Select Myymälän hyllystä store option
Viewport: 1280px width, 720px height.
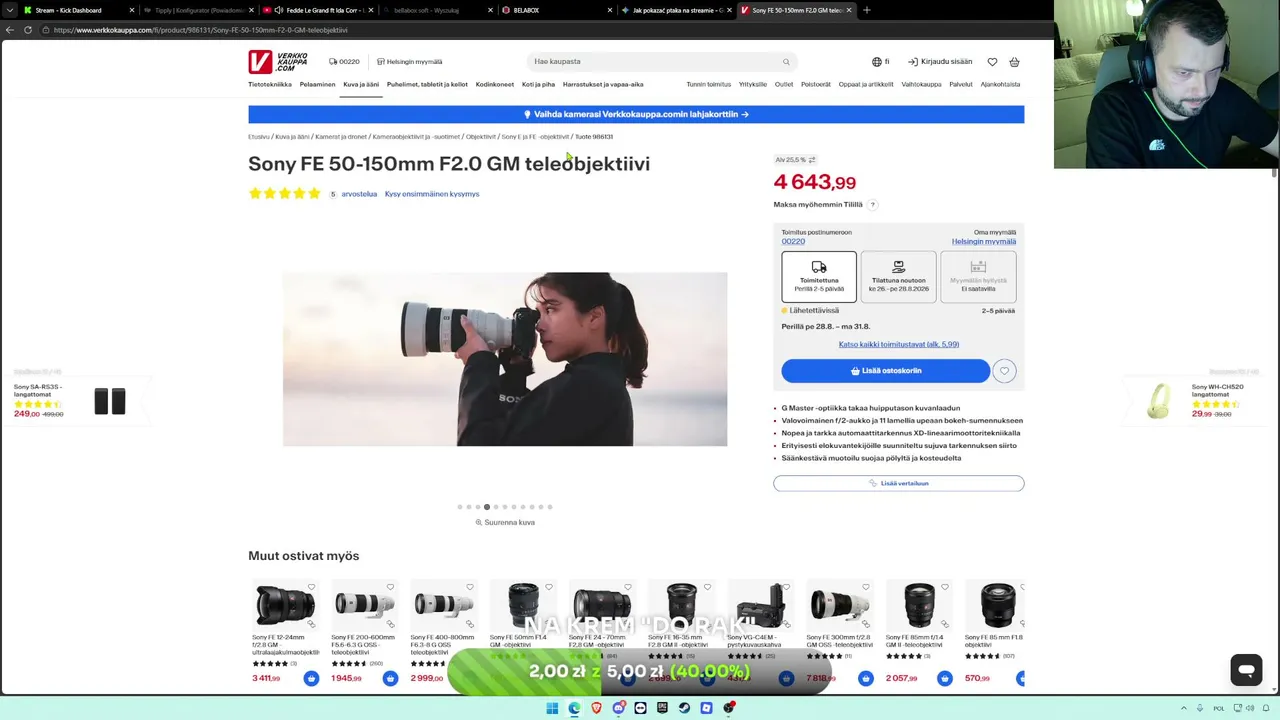(x=978, y=277)
